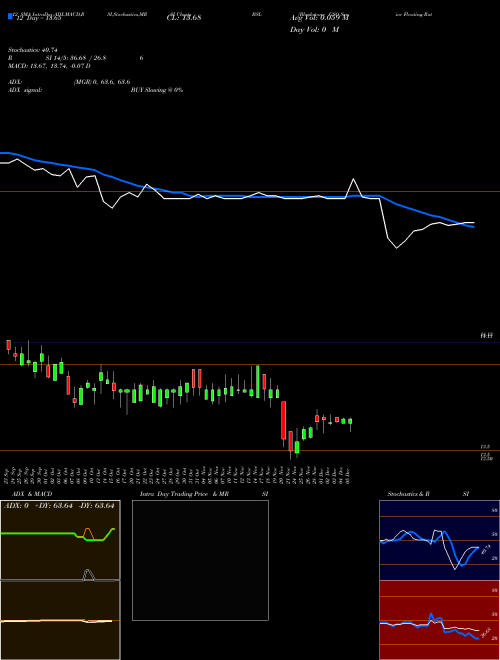Click the Day Vol: 0 M label
This screenshot has height=660, width=500.
point(314,30)
